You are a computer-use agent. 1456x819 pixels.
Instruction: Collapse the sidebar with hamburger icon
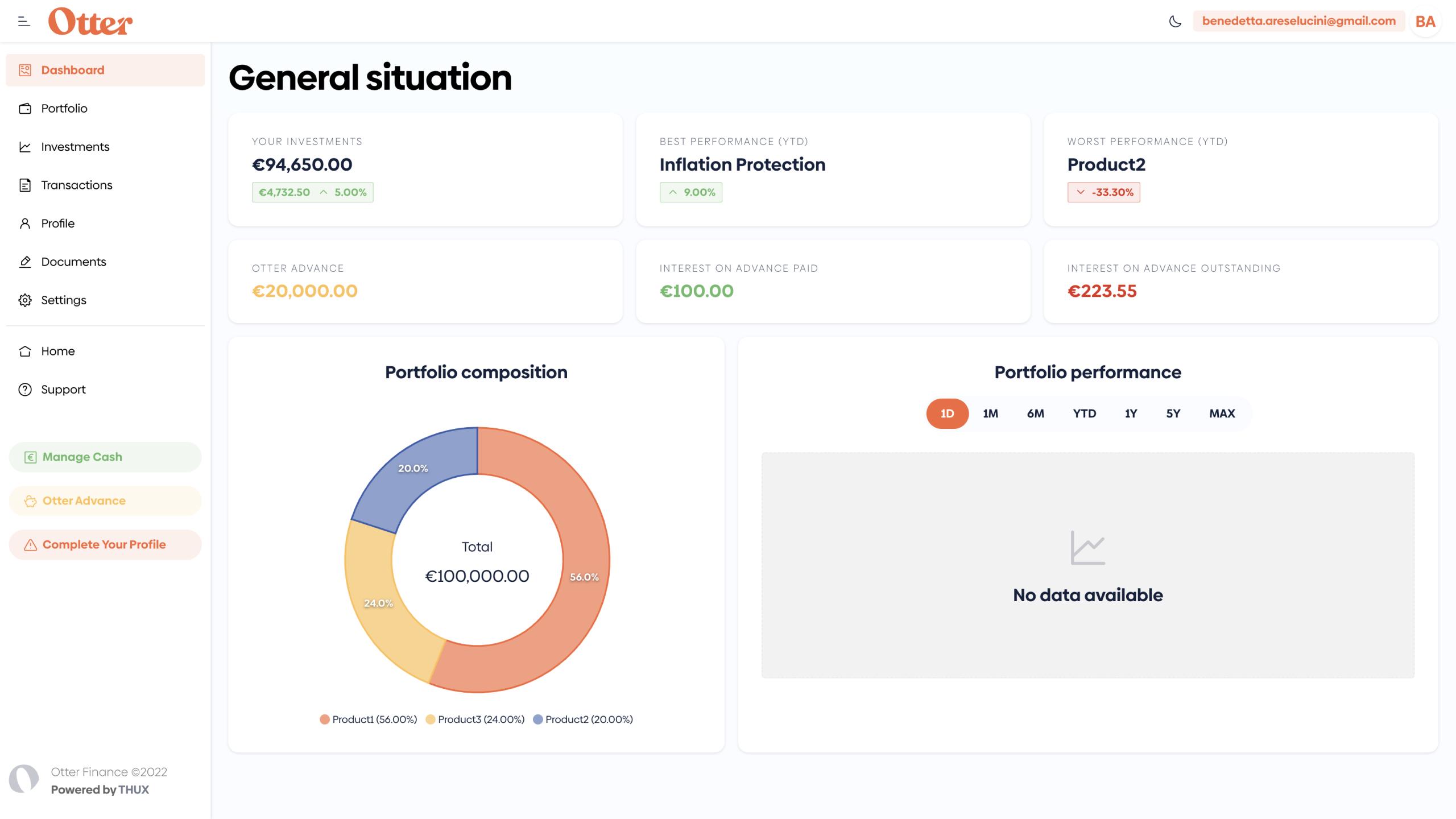24,22
